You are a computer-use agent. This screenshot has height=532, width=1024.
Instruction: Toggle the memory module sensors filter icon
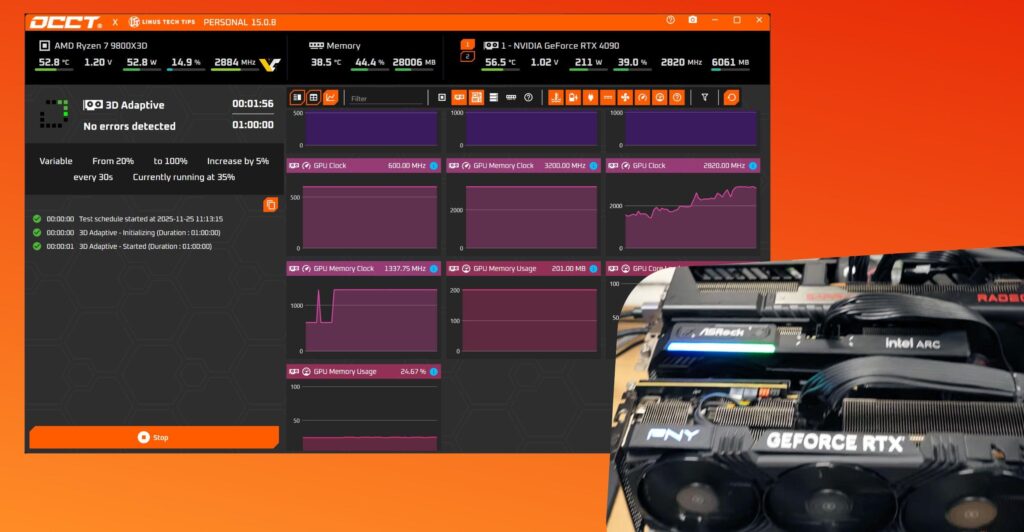point(511,98)
